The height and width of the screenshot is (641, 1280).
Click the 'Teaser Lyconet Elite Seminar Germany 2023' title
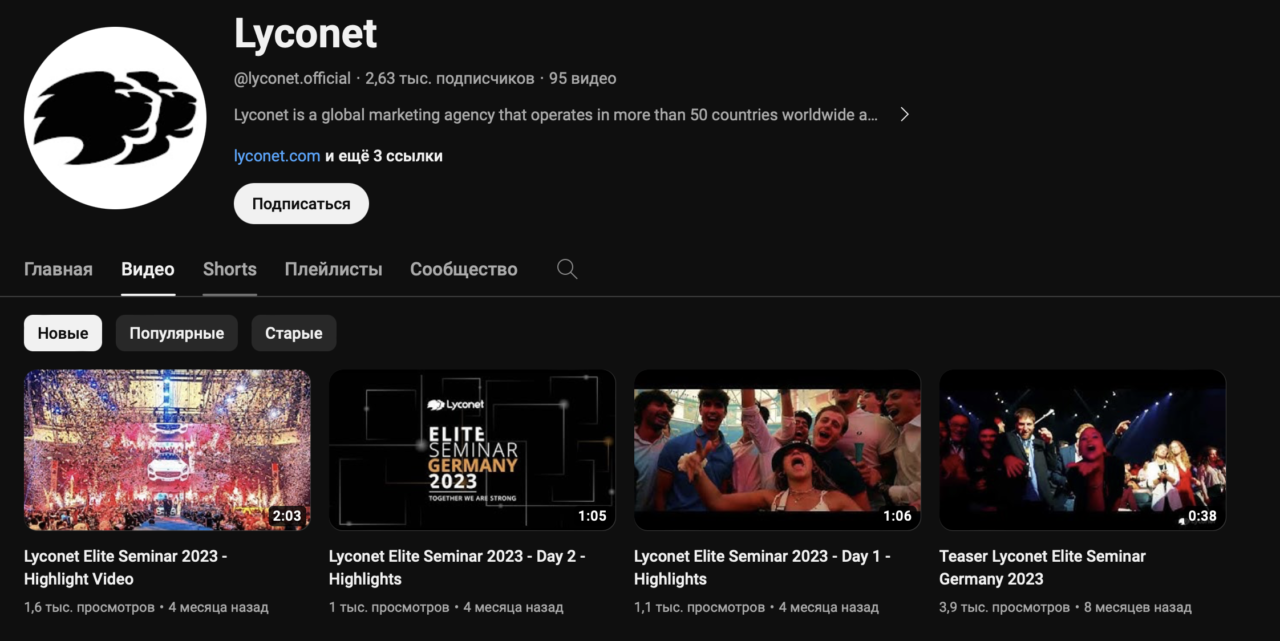click(1042, 567)
